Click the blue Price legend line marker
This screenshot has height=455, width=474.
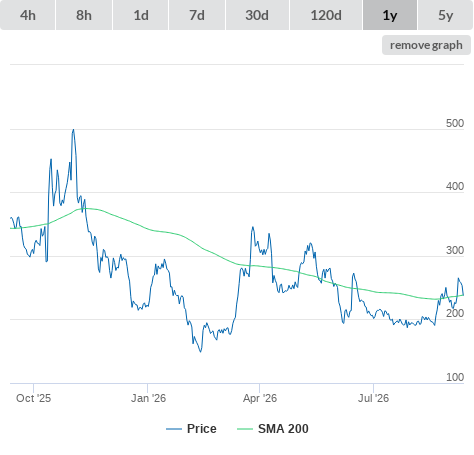click(174, 429)
